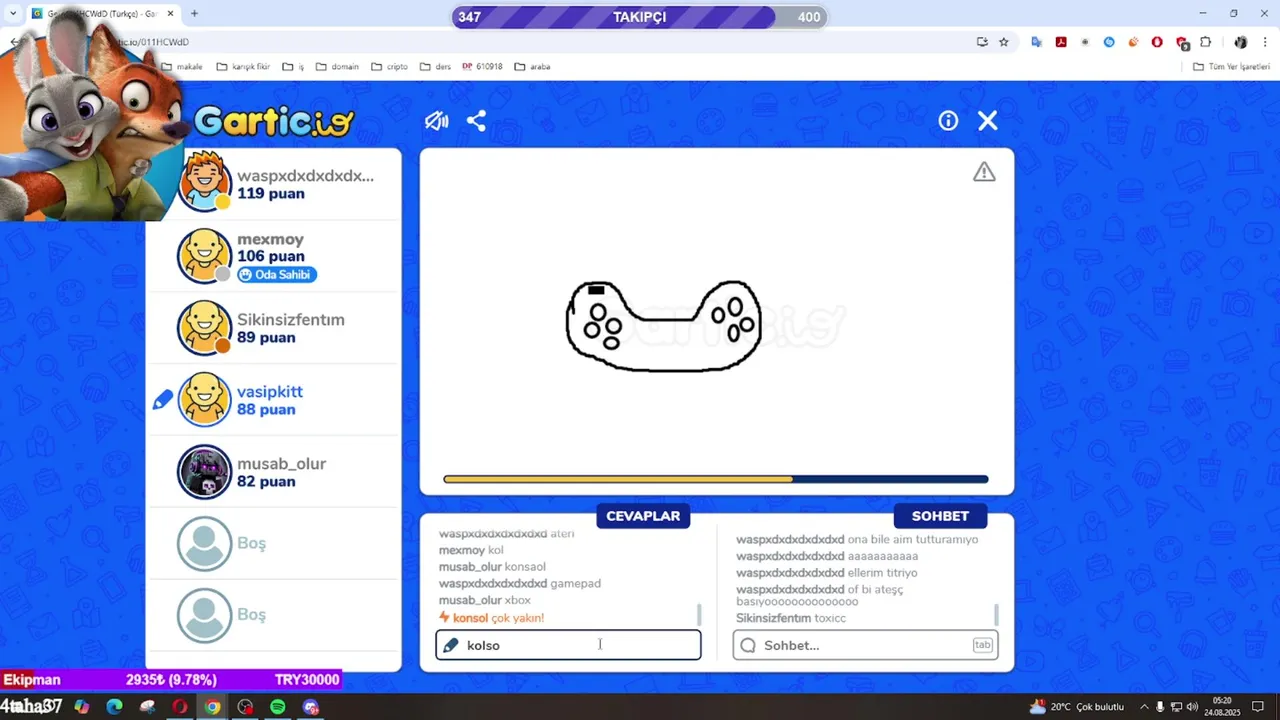Click 'ellerim titriyo' chat message
This screenshot has height=720, width=1280.
827,573
